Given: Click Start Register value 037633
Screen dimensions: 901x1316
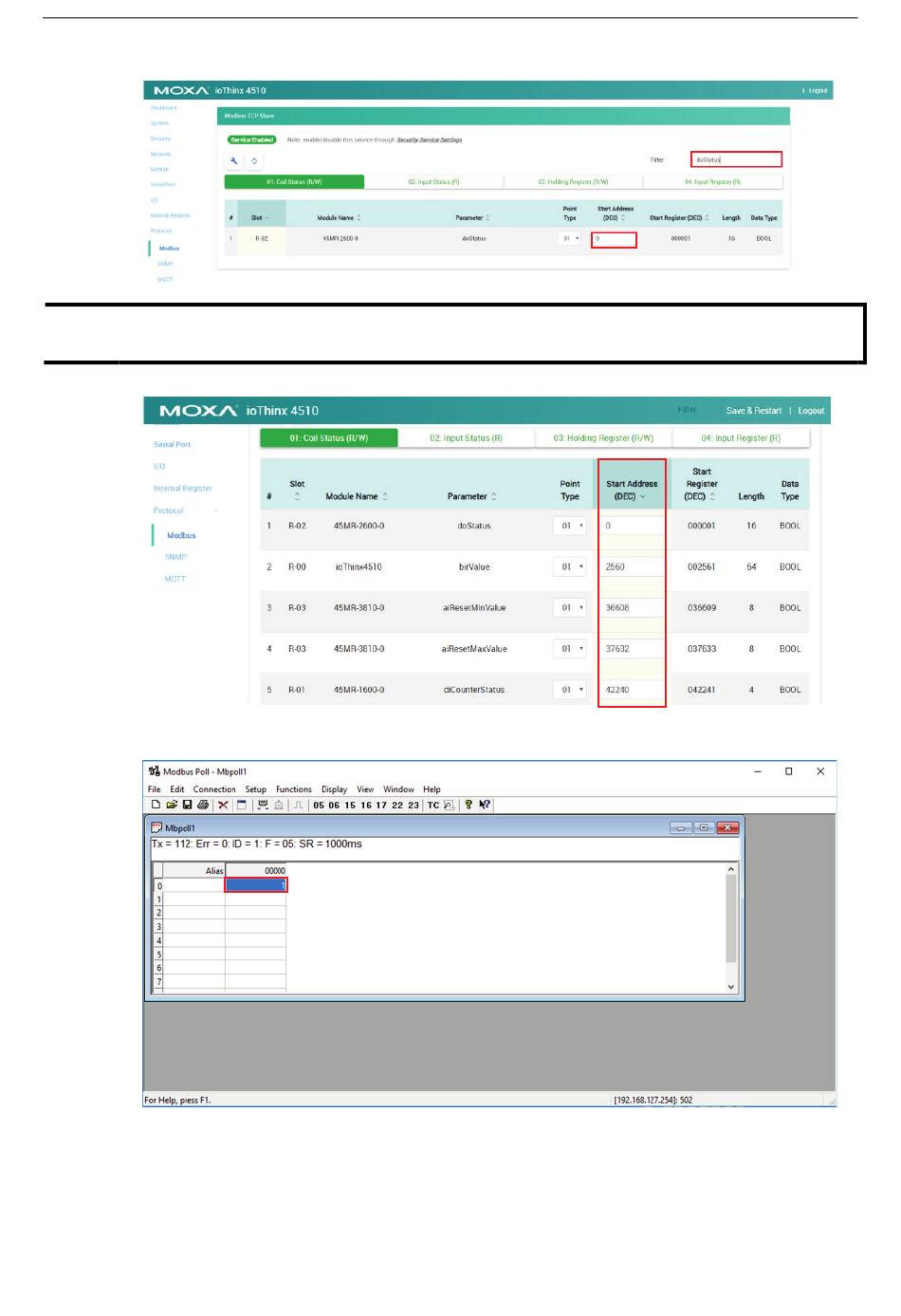Looking at the screenshot, I should click(702, 649).
